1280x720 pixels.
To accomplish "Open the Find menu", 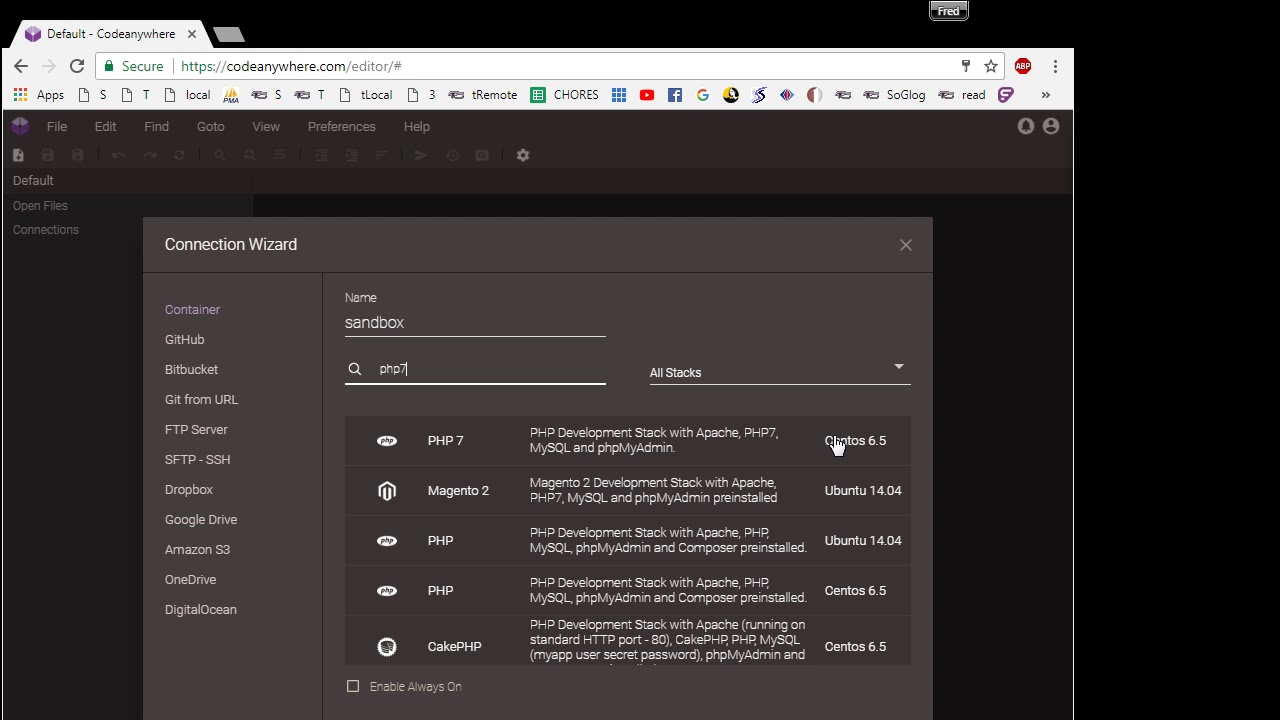I will [x=156, y=127].
